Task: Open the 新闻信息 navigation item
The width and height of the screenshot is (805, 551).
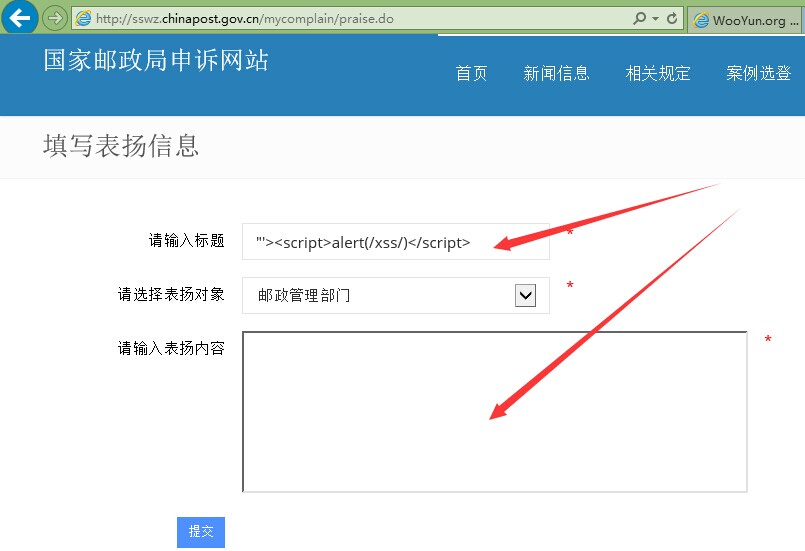Action: pyautogui.click(x=556, y=73)
